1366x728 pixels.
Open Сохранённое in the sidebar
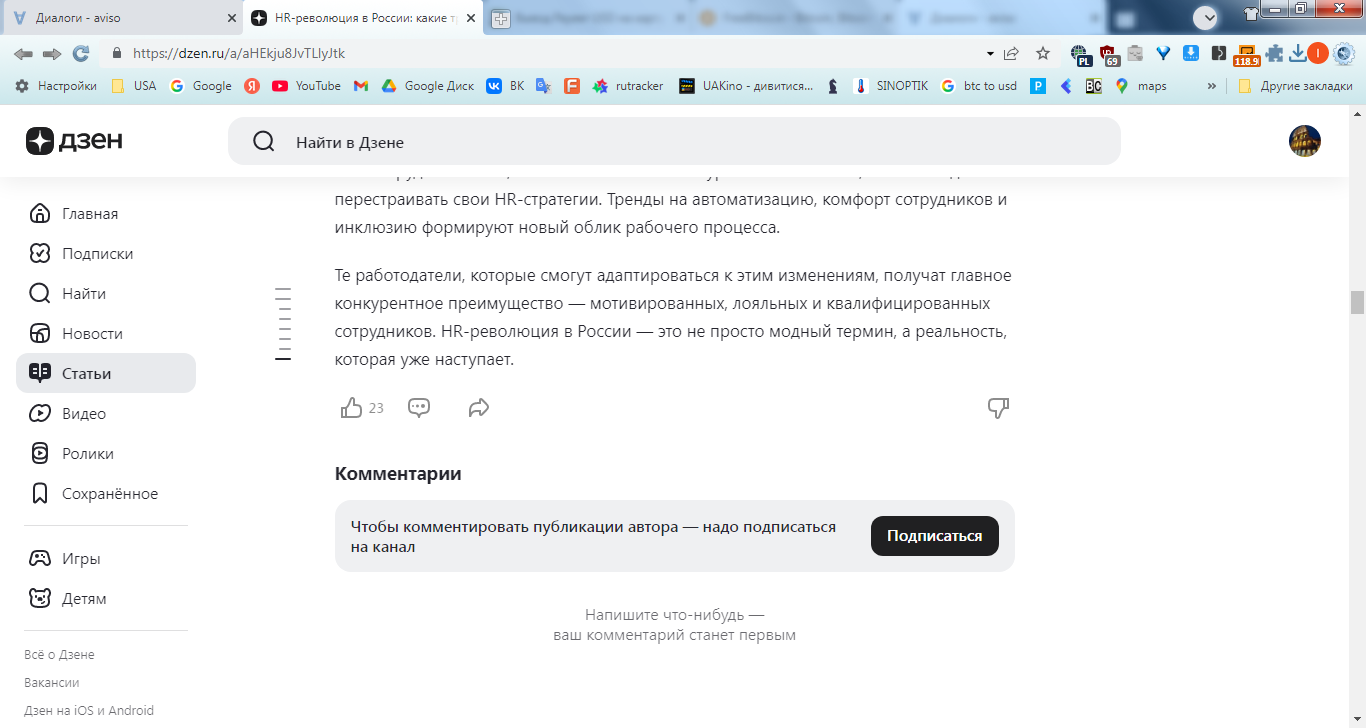[x=106, y=494]
